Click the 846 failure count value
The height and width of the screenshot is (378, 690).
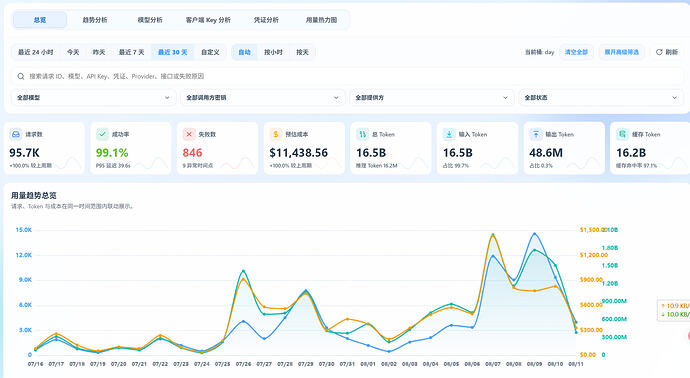192,153
